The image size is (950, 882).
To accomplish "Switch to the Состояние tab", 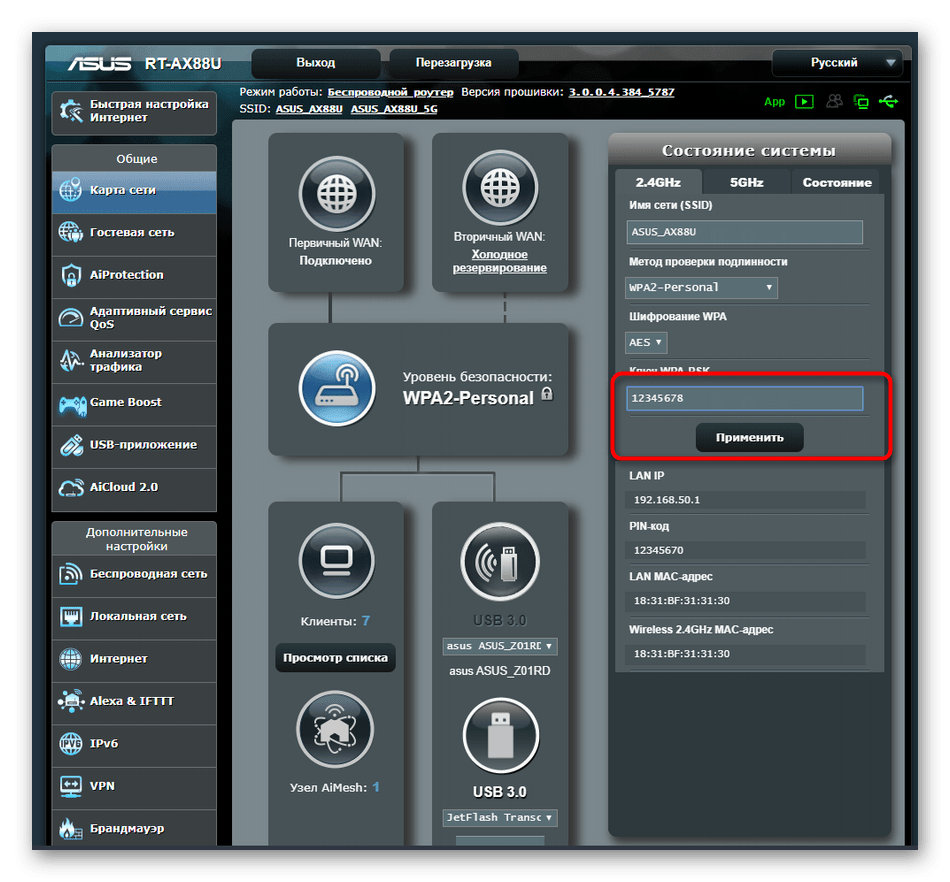I will (837, 182).
